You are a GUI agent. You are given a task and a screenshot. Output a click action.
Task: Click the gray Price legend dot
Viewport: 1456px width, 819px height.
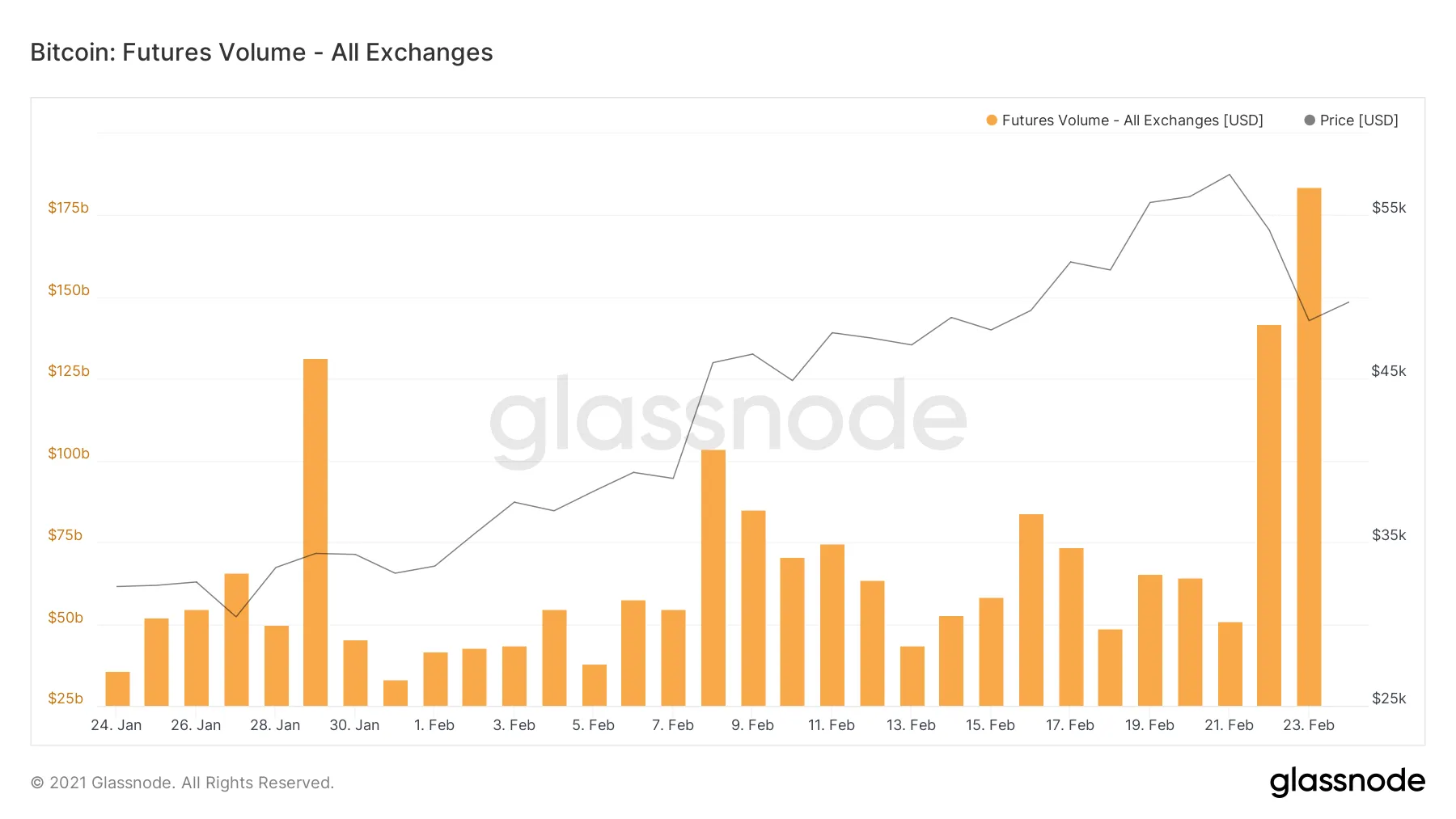[1309, 120]
